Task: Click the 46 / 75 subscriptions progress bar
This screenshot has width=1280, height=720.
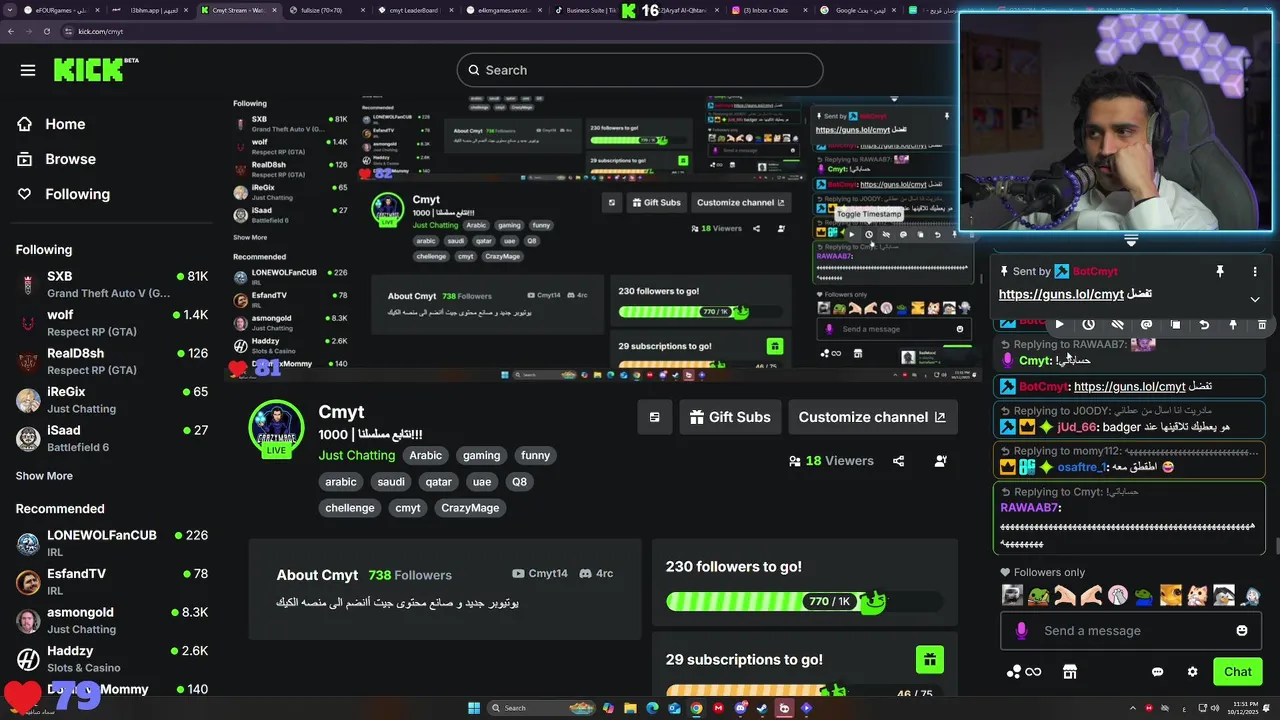Action: click(x=804, y=692)
